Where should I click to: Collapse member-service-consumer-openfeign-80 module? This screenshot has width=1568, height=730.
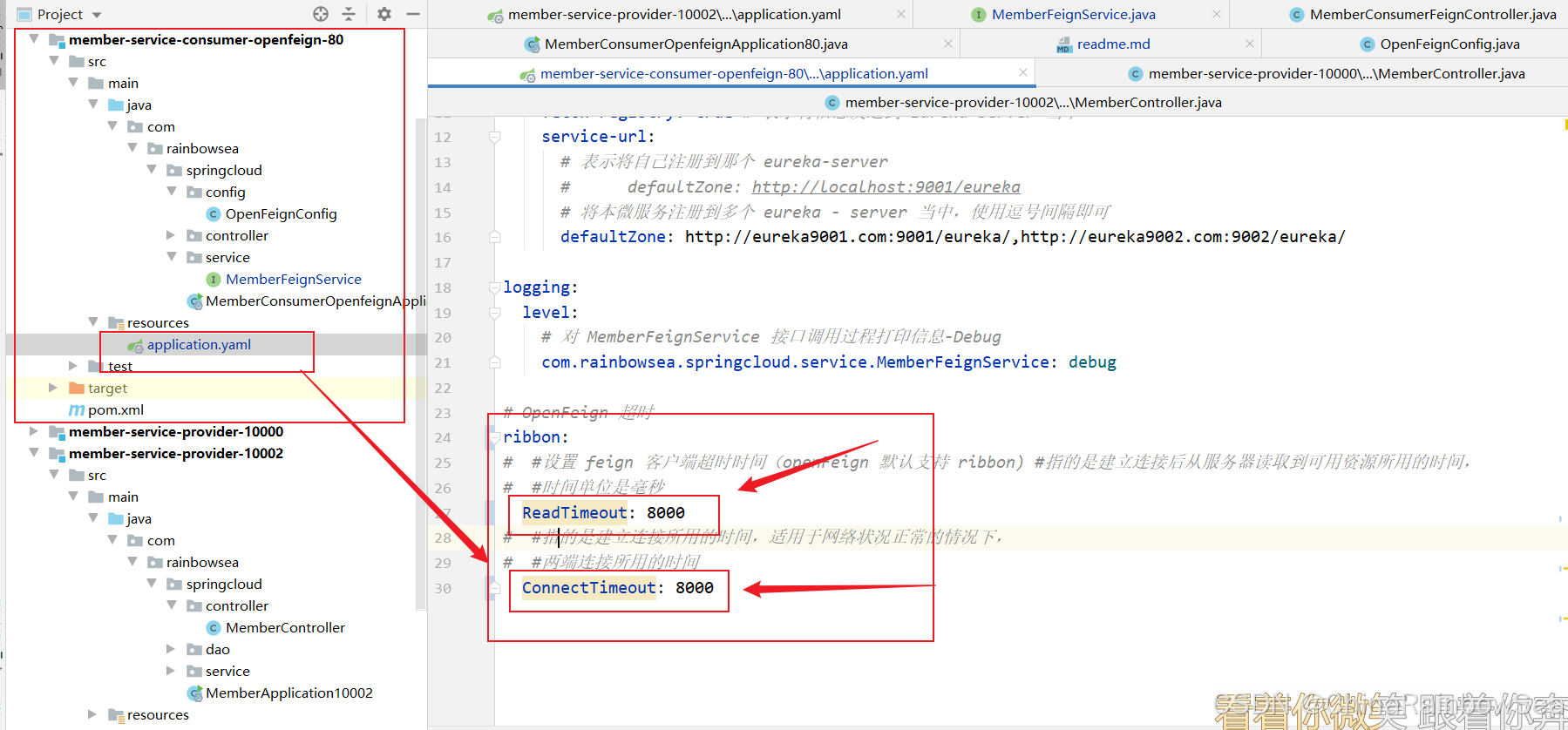click(x=34, y=39)
